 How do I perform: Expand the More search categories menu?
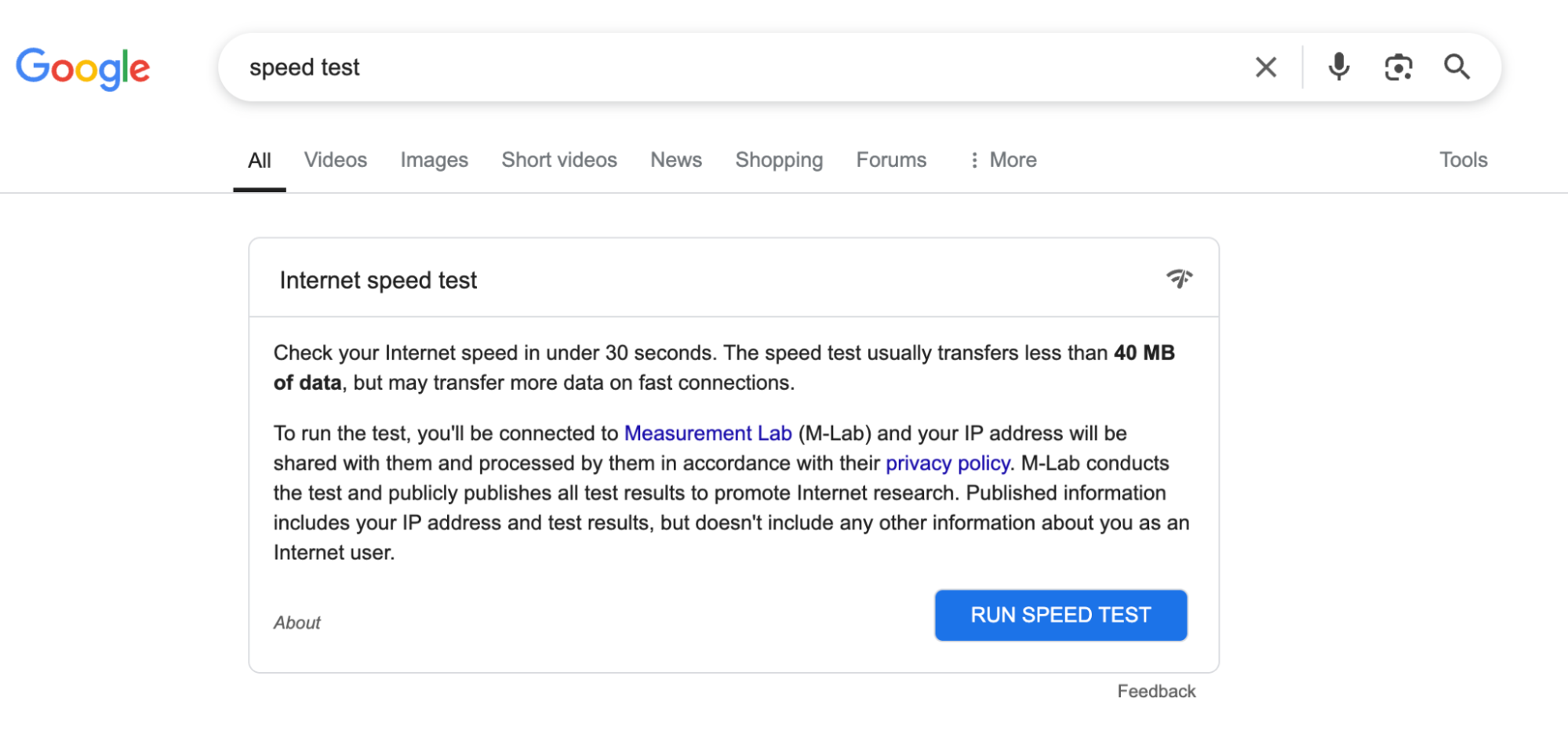coord(1012,160)
